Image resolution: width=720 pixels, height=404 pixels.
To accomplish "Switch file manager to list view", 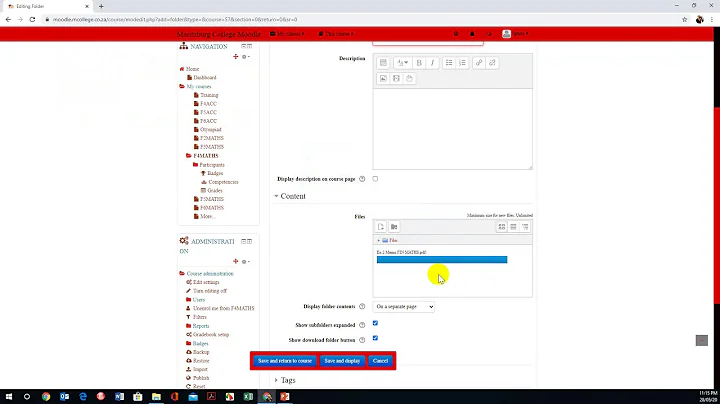I will coord(513,227).
